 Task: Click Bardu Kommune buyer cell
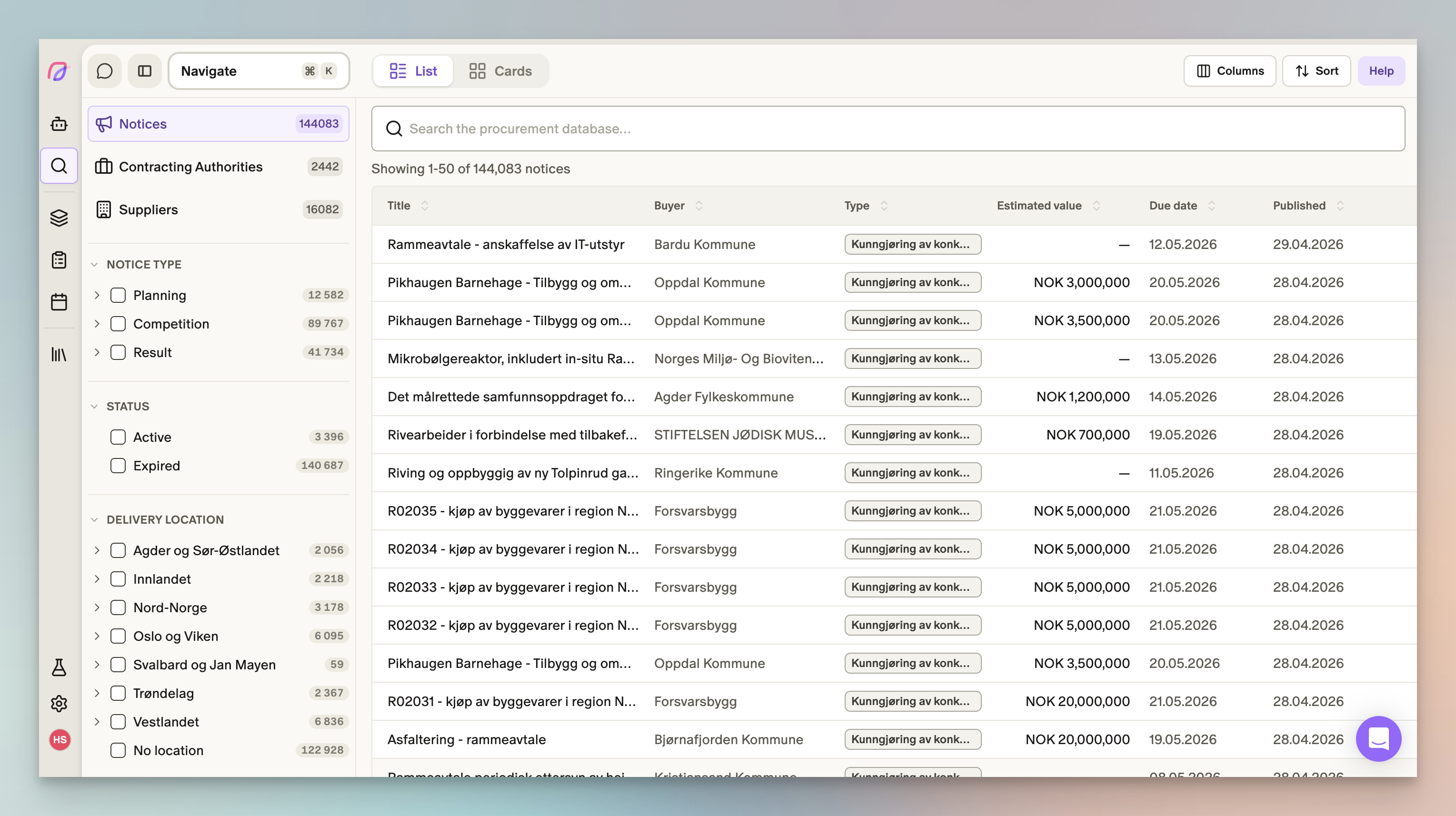[704, 245]
